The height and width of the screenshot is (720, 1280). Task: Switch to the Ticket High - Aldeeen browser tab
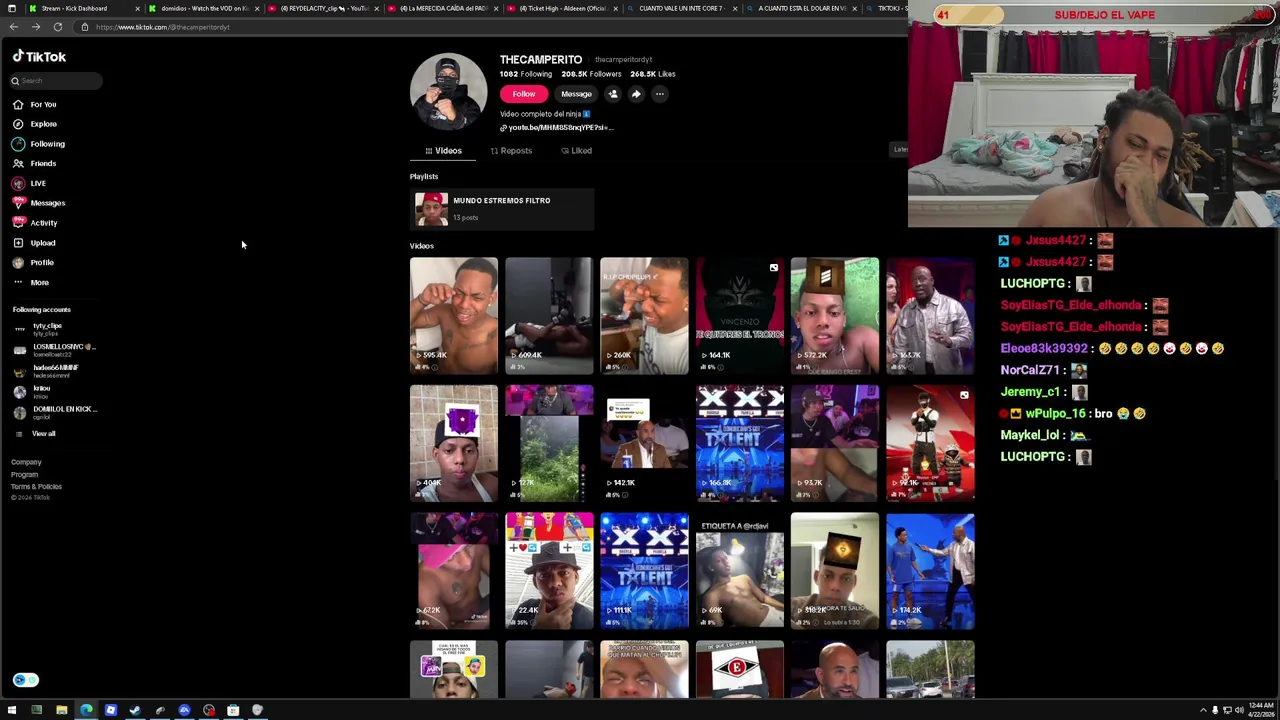tap(561, 8)
